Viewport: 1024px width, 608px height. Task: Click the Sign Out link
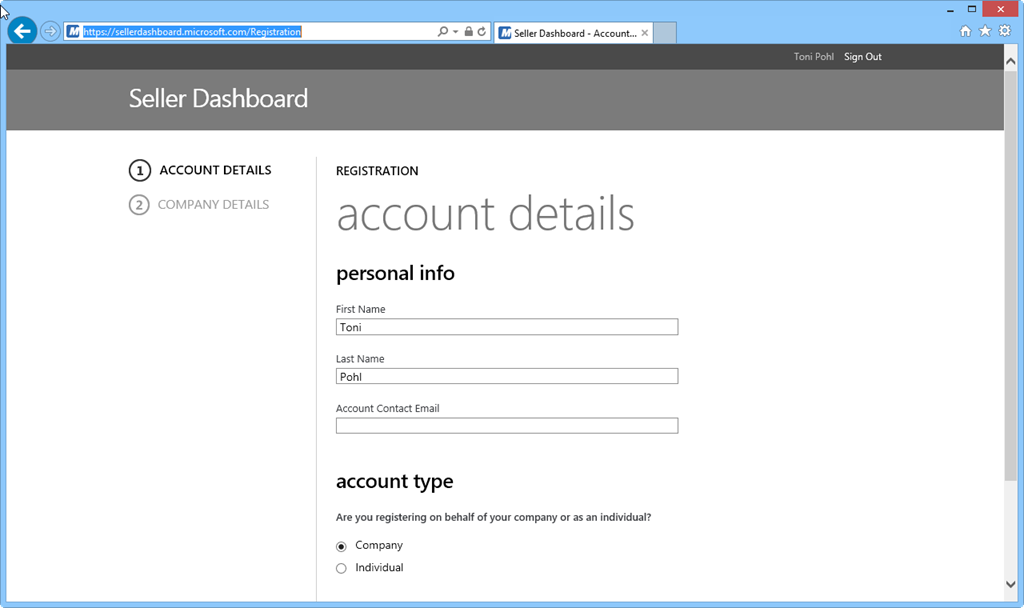[x=862, y=57]
